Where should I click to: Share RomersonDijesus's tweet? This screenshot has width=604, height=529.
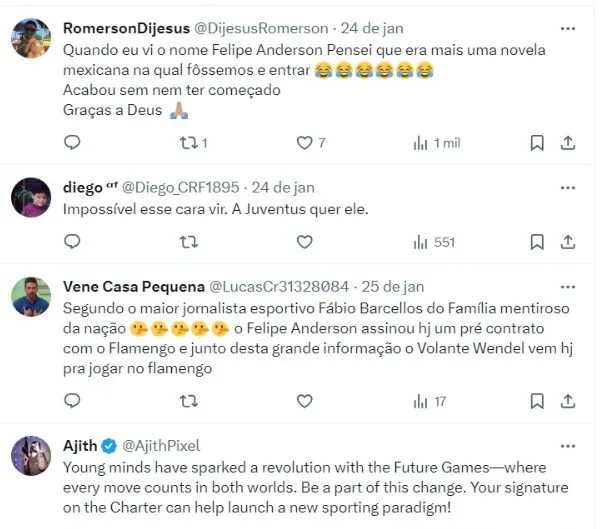point(568,143)
